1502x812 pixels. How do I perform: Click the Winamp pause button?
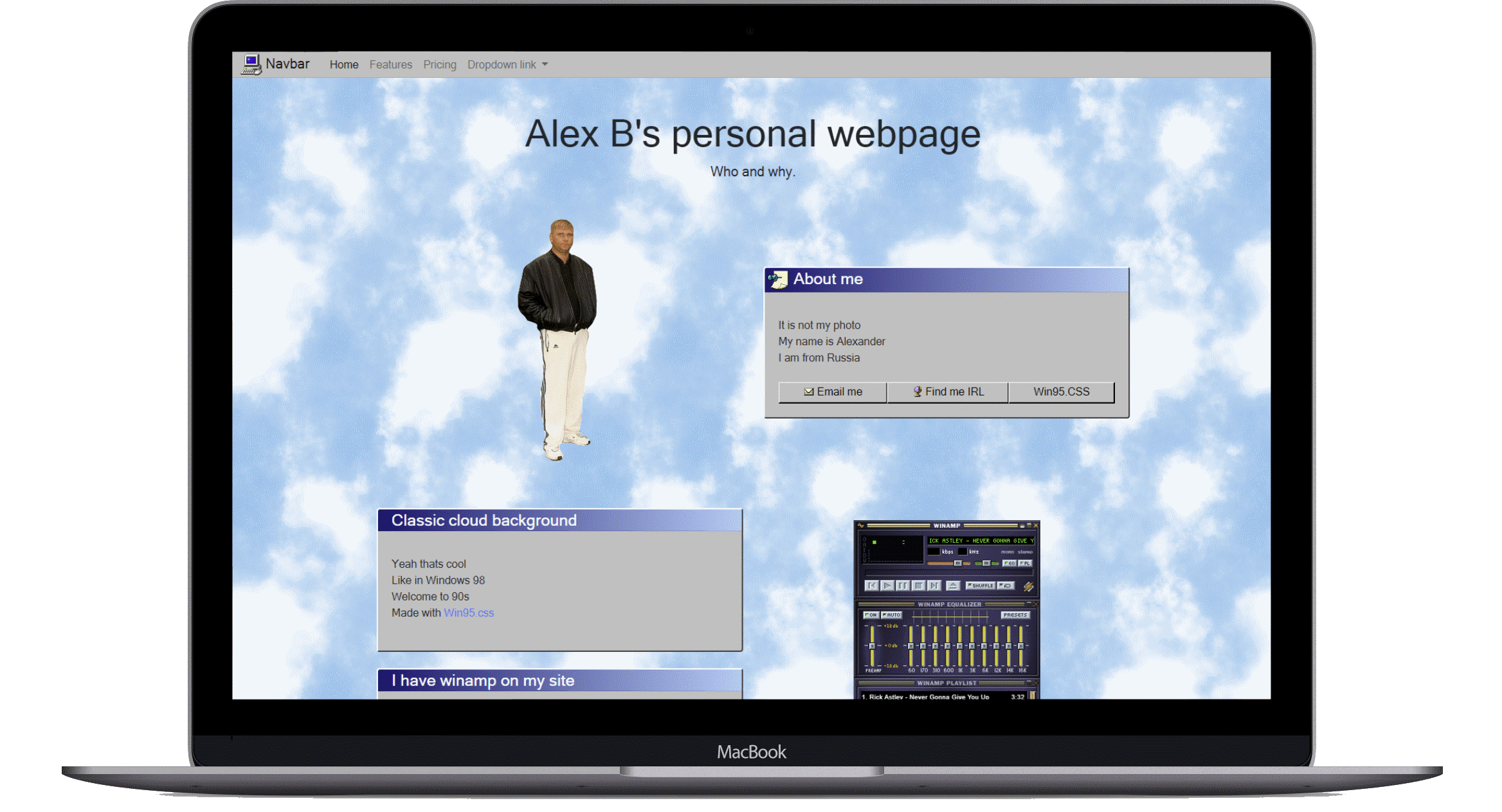(x=903, y=585)
